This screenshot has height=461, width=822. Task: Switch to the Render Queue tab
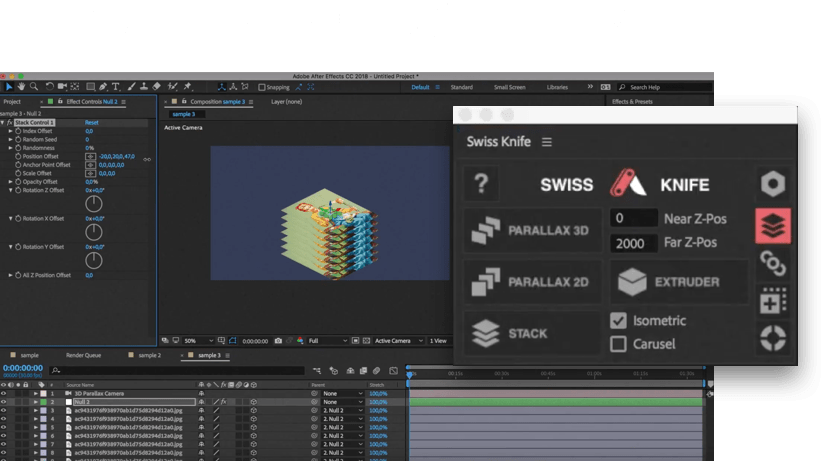[83, 355]
